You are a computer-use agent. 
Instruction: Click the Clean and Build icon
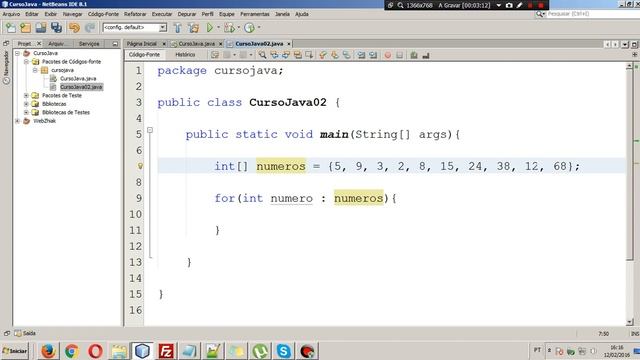click(194, 28)
